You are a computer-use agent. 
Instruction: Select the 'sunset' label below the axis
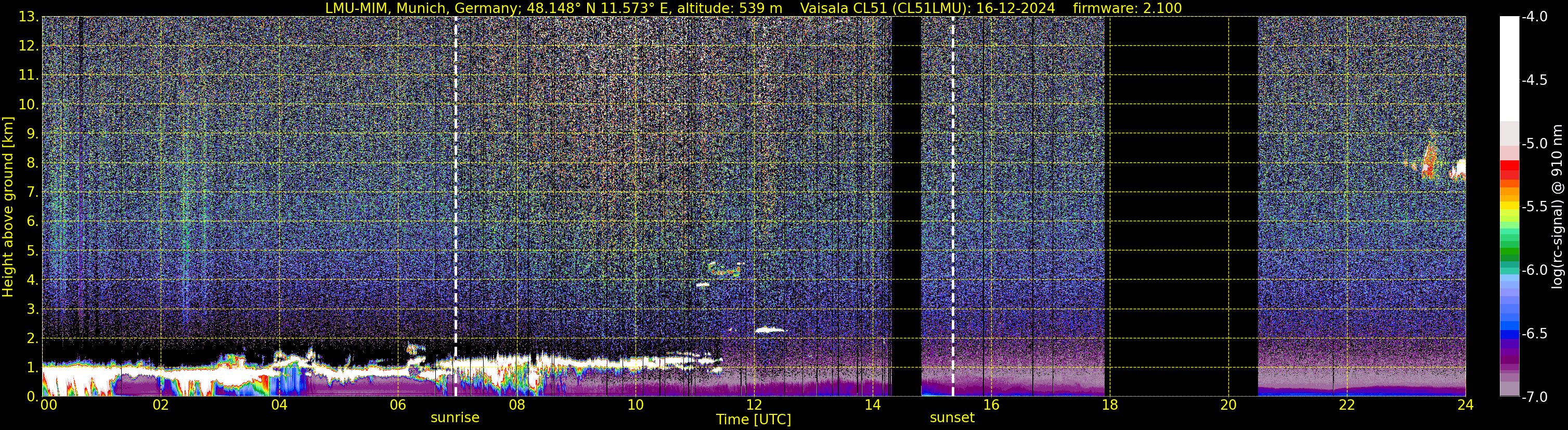952,418
